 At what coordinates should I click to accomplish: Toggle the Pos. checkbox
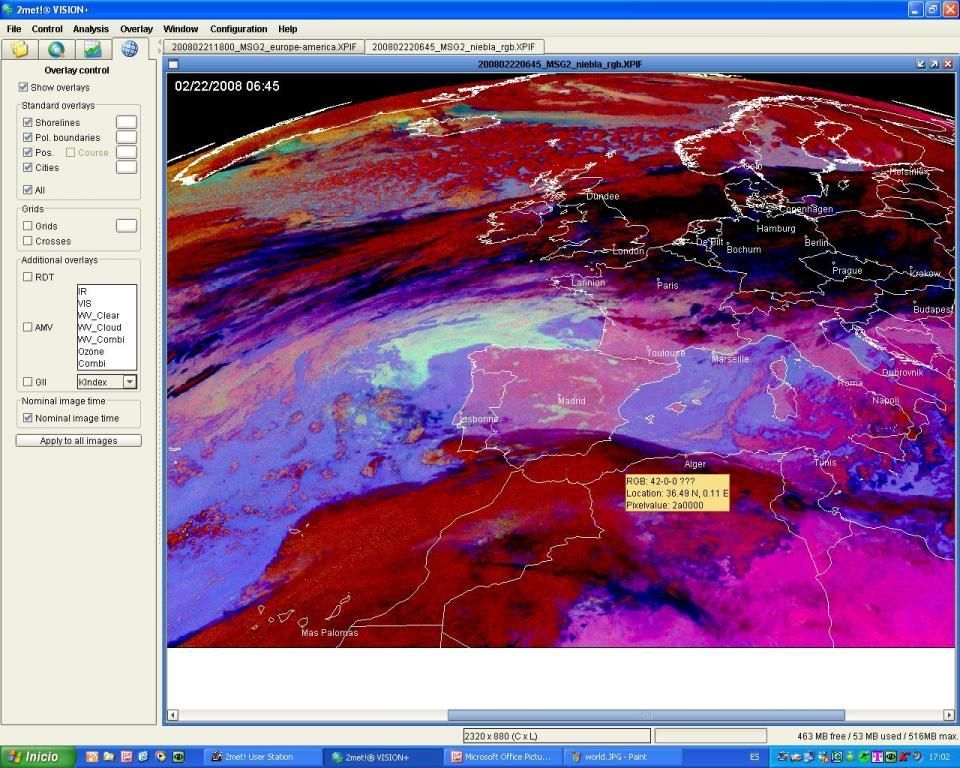[x=28, y=152]
